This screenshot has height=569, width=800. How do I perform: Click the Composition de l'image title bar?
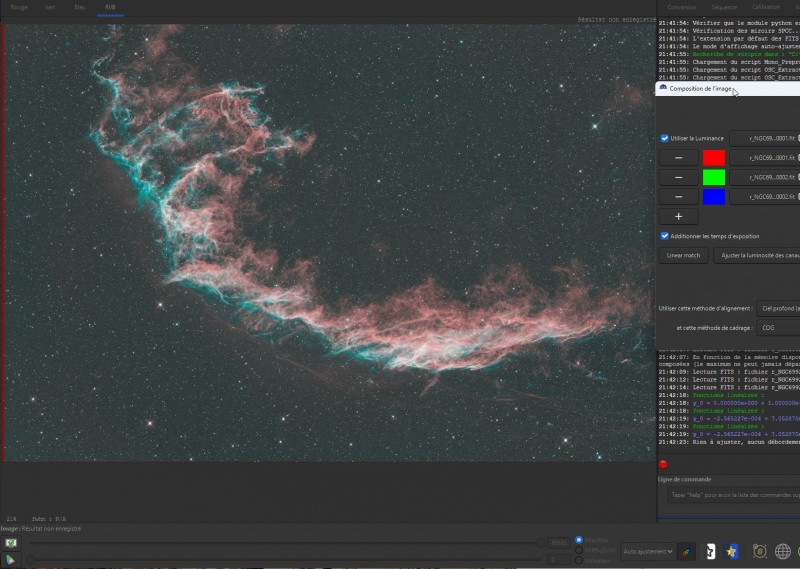[728, 88]
